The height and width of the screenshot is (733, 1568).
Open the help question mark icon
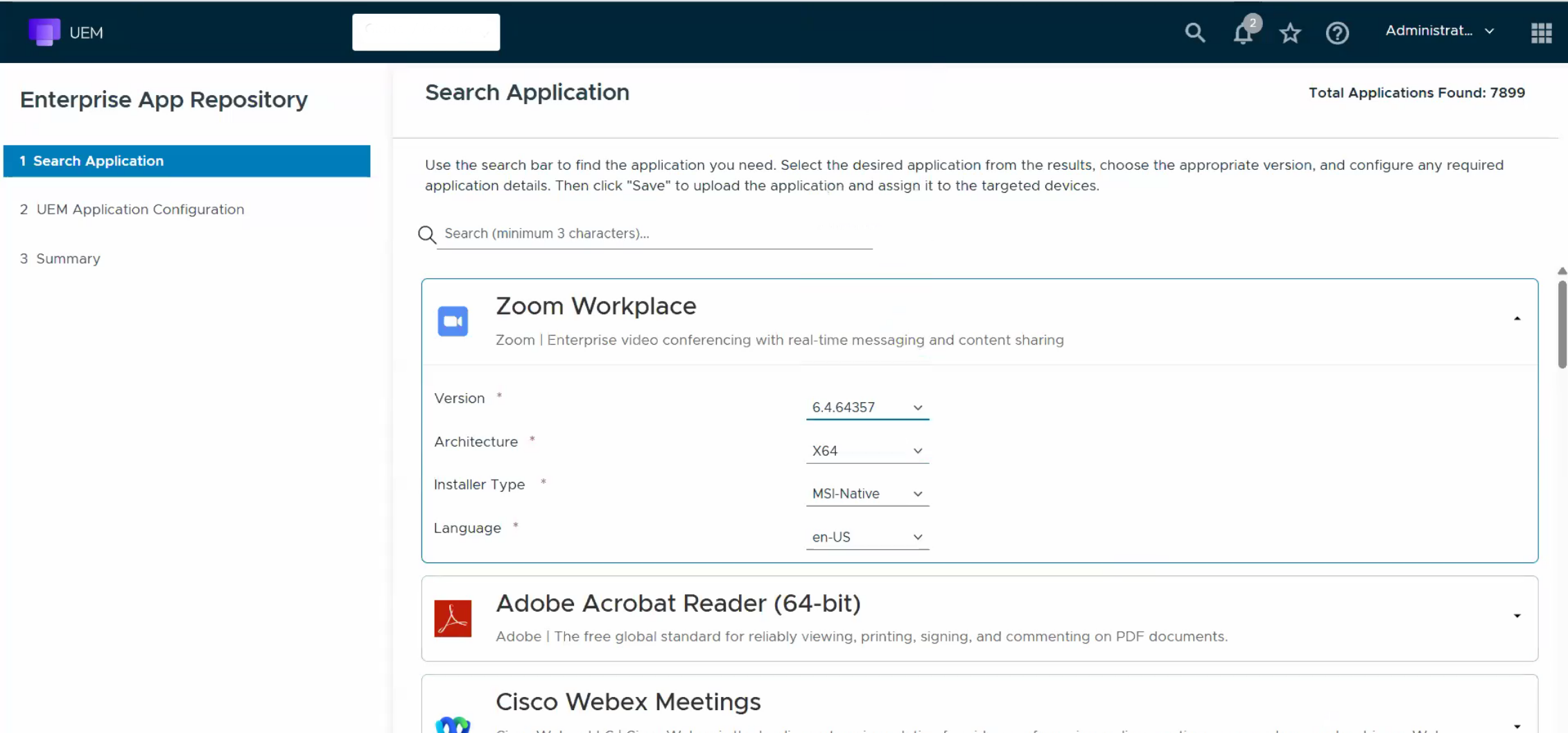coord(1337,33)
